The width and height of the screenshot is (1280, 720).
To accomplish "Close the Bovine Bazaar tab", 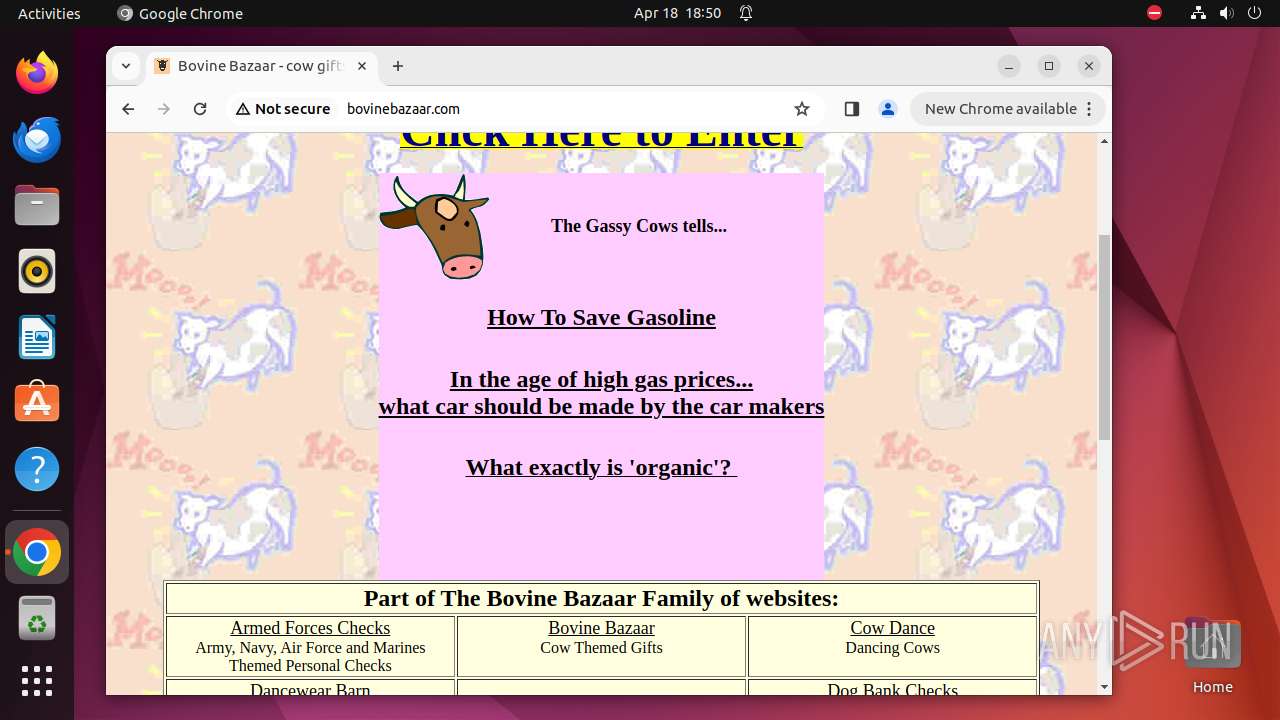I will click(362, 66).
